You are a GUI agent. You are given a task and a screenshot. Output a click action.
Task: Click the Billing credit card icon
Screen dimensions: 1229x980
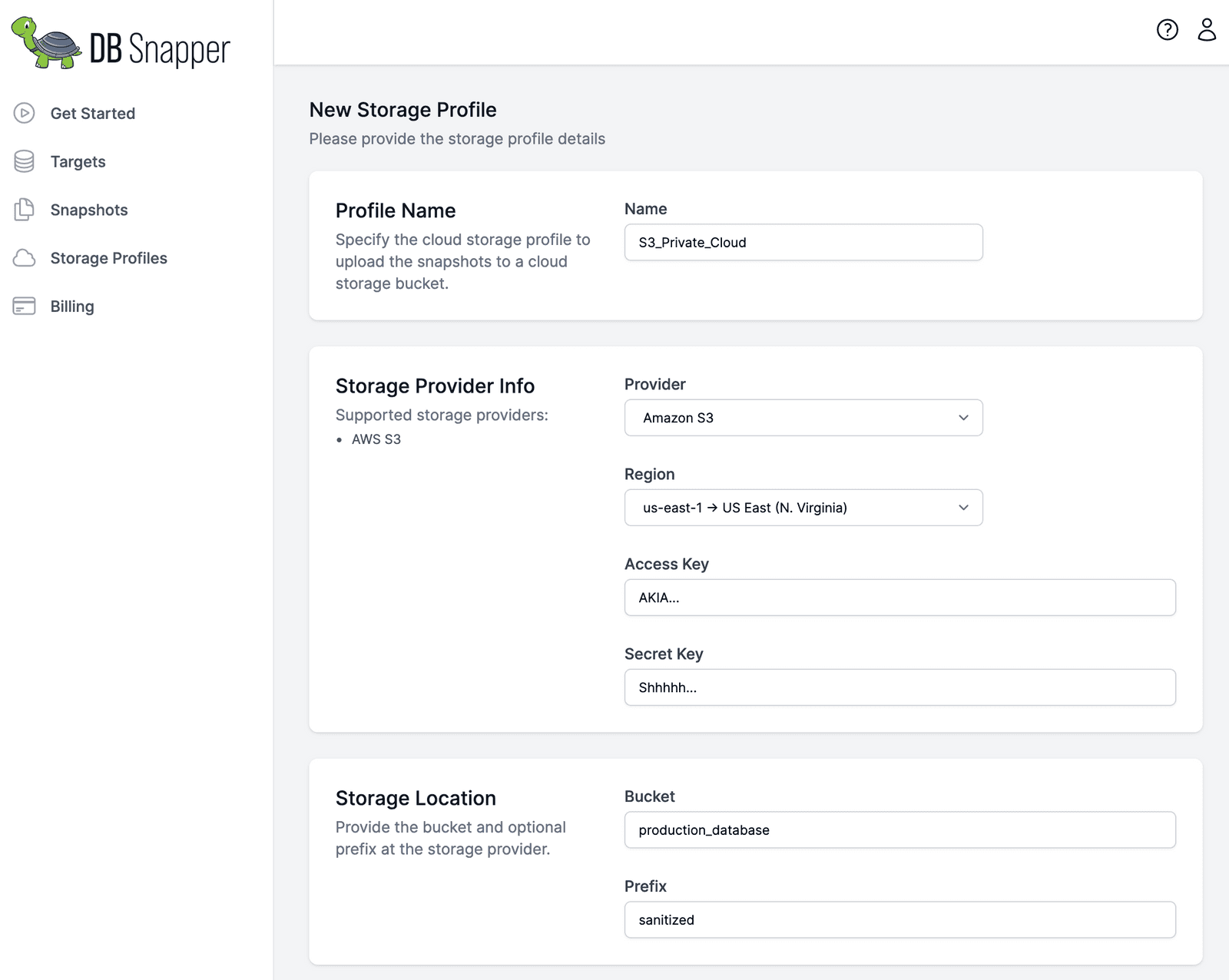[24, 306]
